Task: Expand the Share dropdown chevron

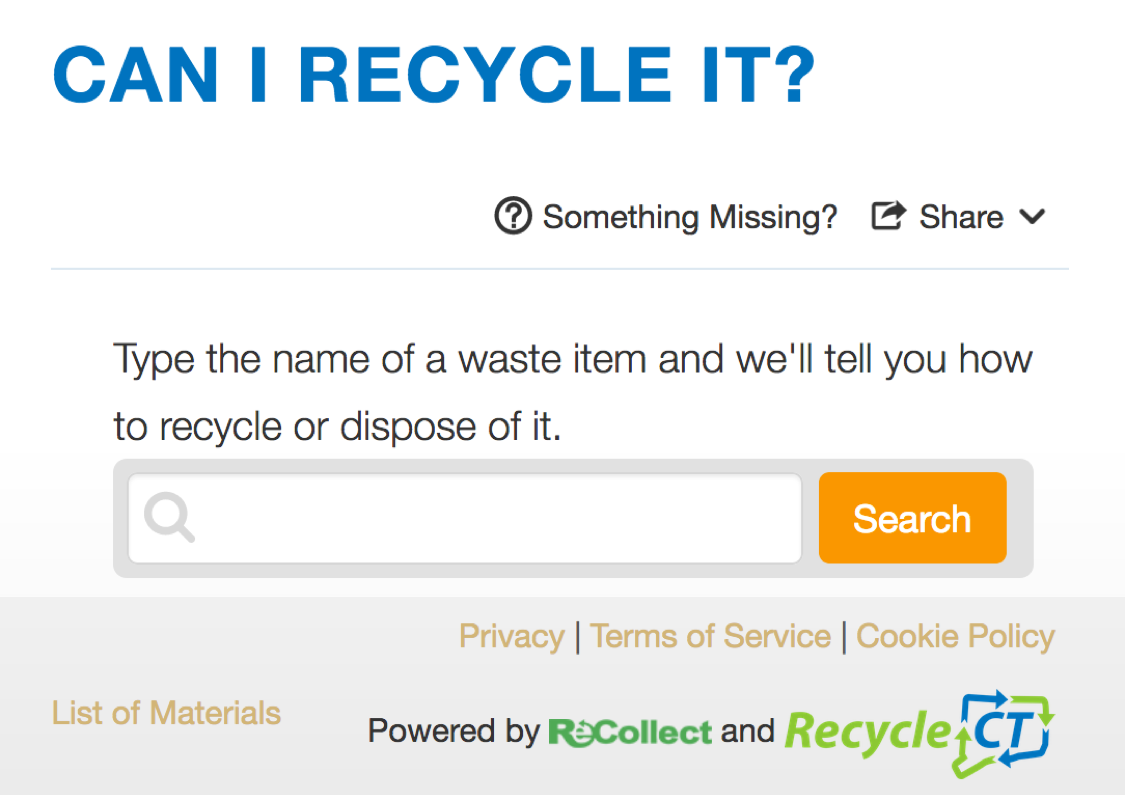Action: [1034, 216]
